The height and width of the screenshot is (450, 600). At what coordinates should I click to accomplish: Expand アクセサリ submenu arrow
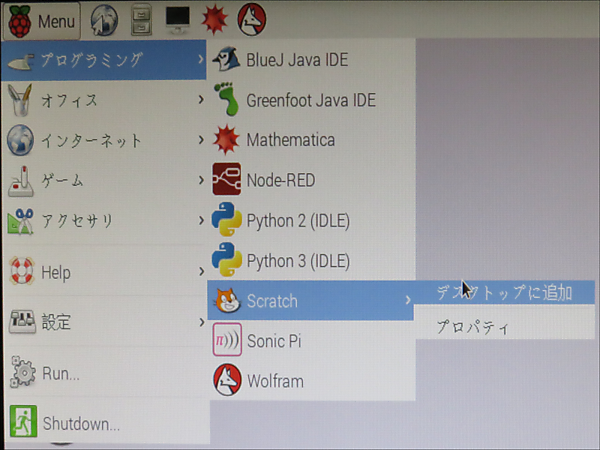point(201,220)
